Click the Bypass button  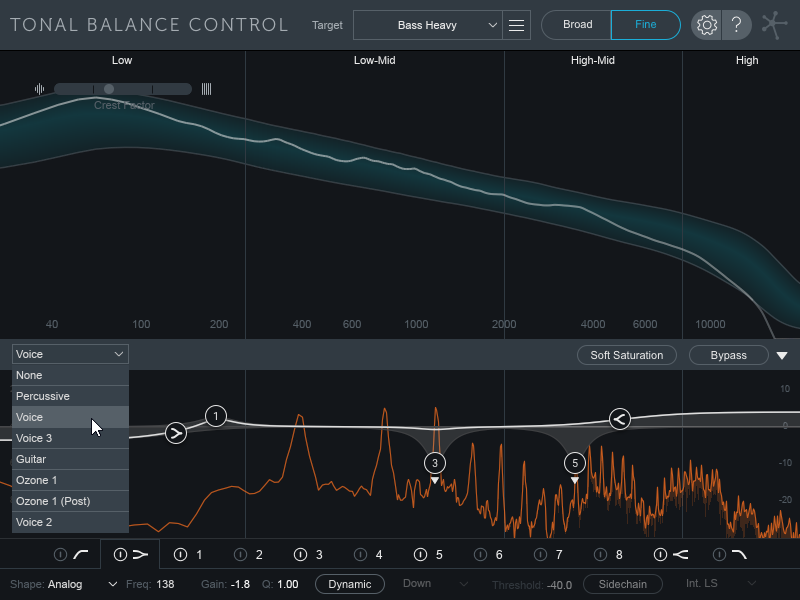pyautogui.click(x=729, y=355)
